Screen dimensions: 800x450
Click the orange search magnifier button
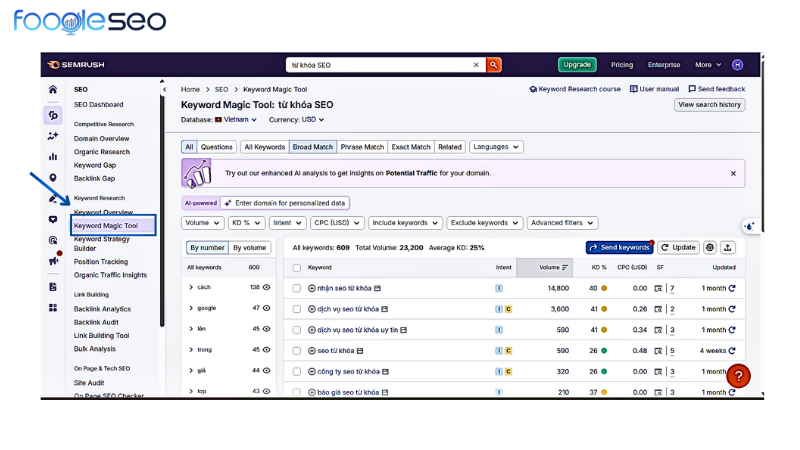point(493,65)
